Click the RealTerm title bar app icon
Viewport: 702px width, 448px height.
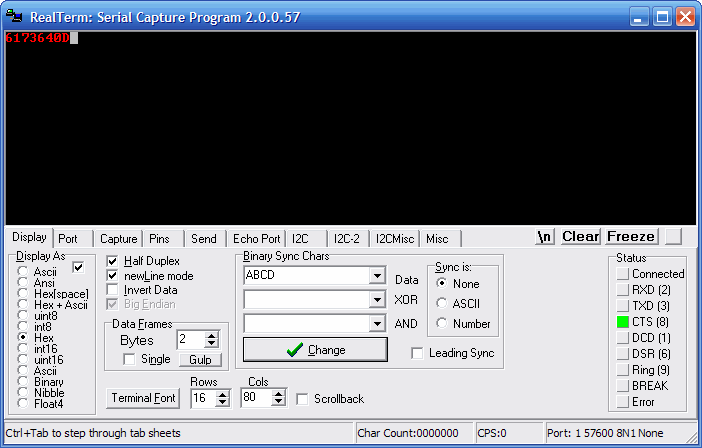coord(15,16)
